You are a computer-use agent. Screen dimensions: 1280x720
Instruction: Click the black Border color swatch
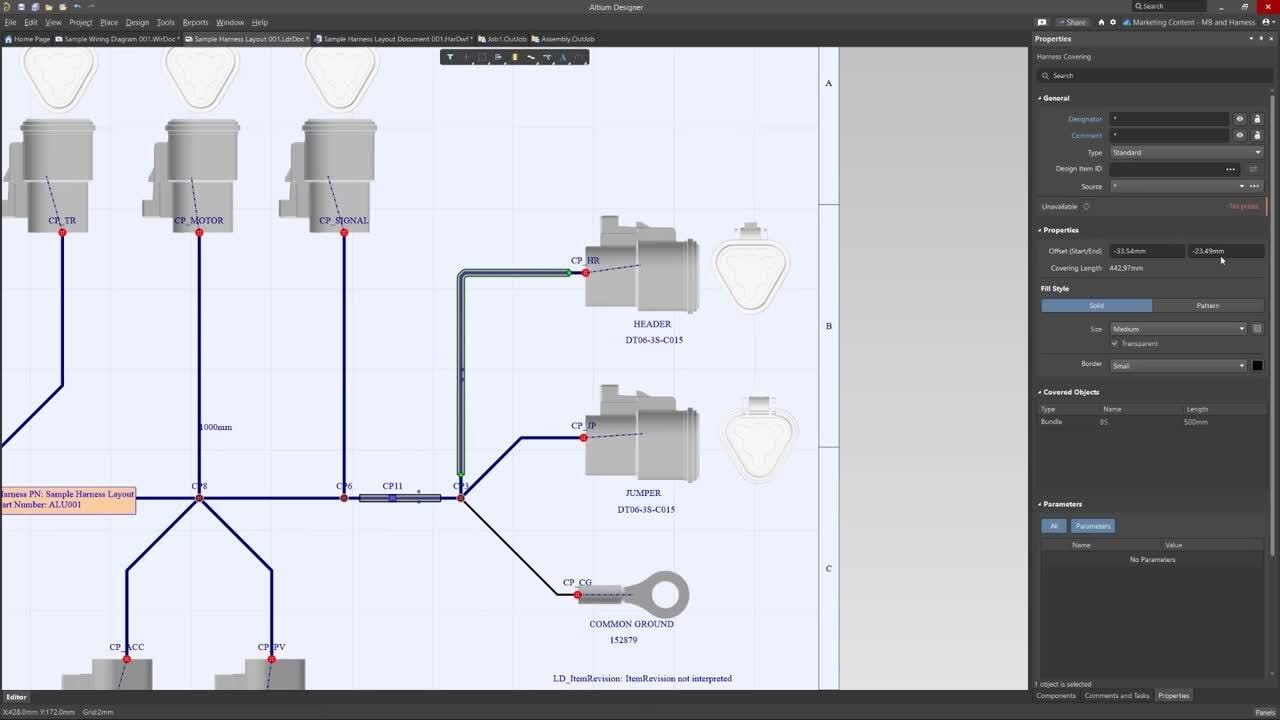1257,365
